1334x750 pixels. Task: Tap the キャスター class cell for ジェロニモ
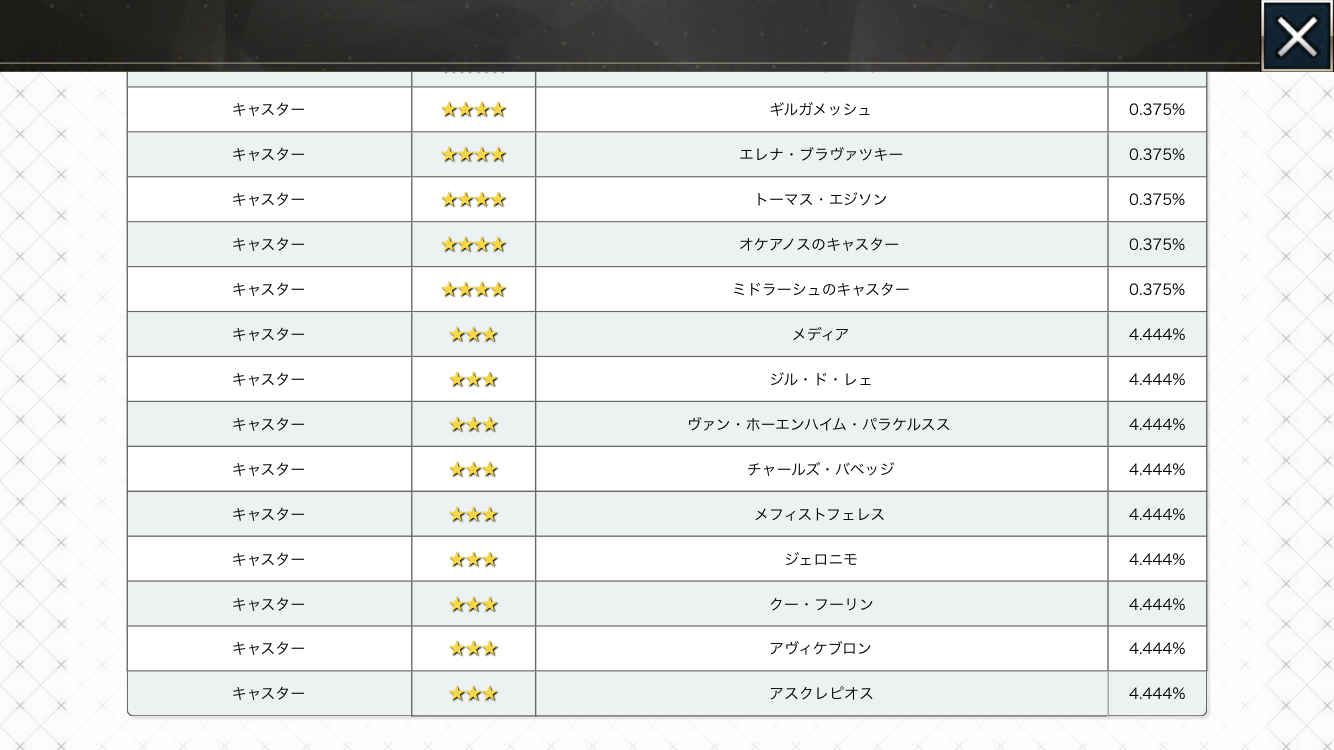click(268, 559)
